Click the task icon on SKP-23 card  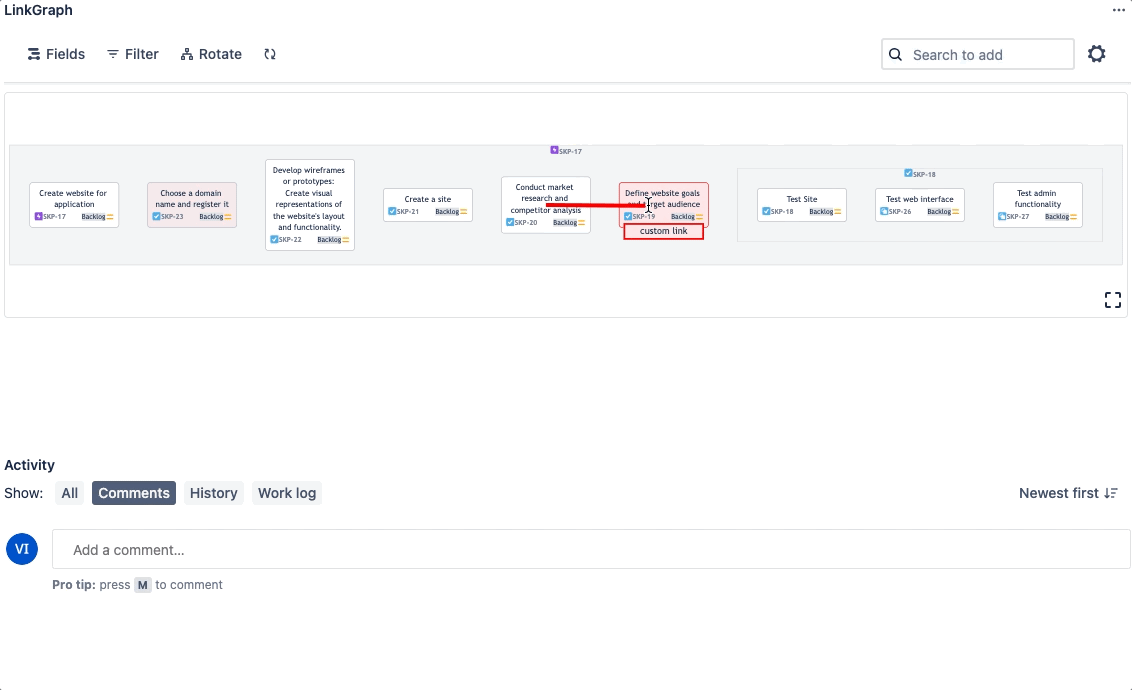(x=156, y=216)
